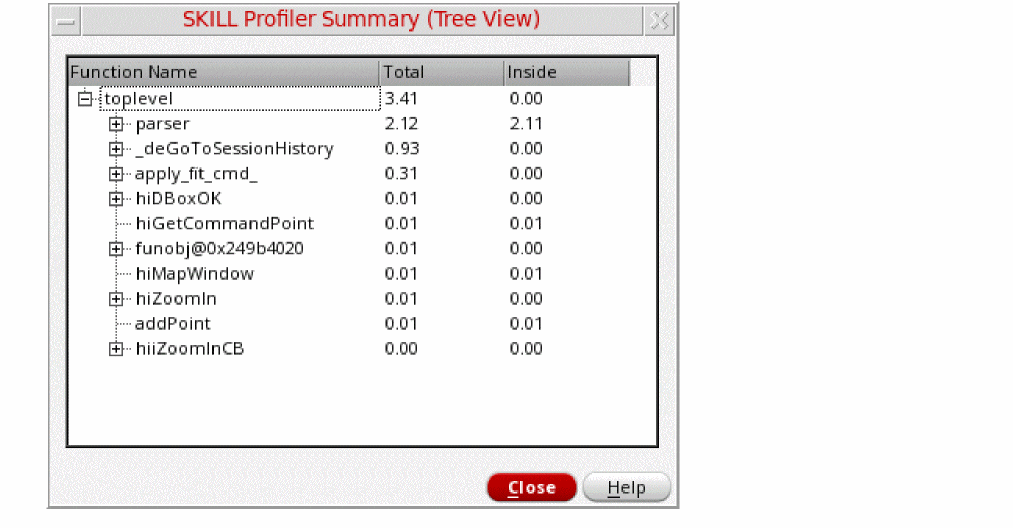Open the window menu in title bar
This screenshot has width=1013, height=528.
click(x=66, y=21)
